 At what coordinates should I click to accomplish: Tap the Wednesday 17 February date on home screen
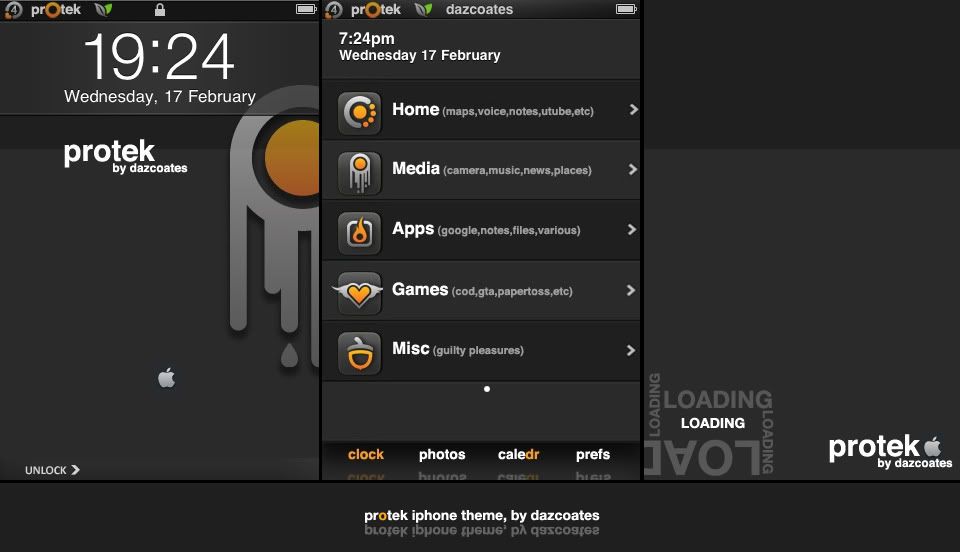(x=420, y=55)
